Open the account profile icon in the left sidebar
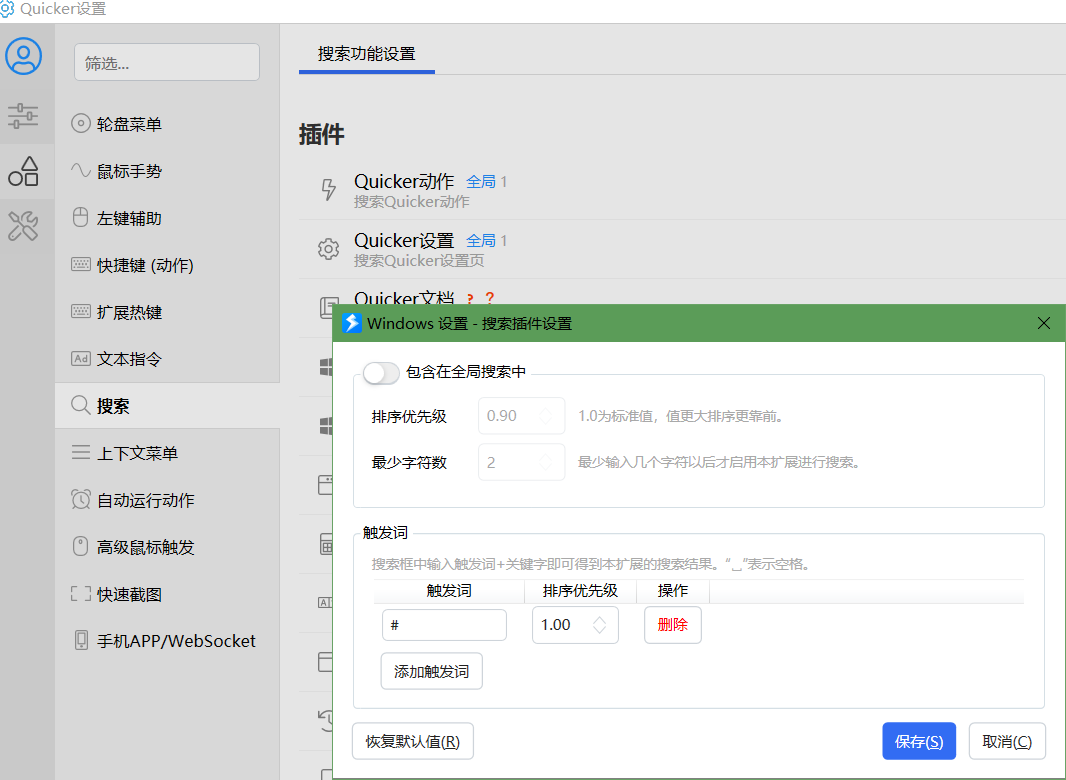The width and height of the screenshot is (1066, 780). [26, 56]
